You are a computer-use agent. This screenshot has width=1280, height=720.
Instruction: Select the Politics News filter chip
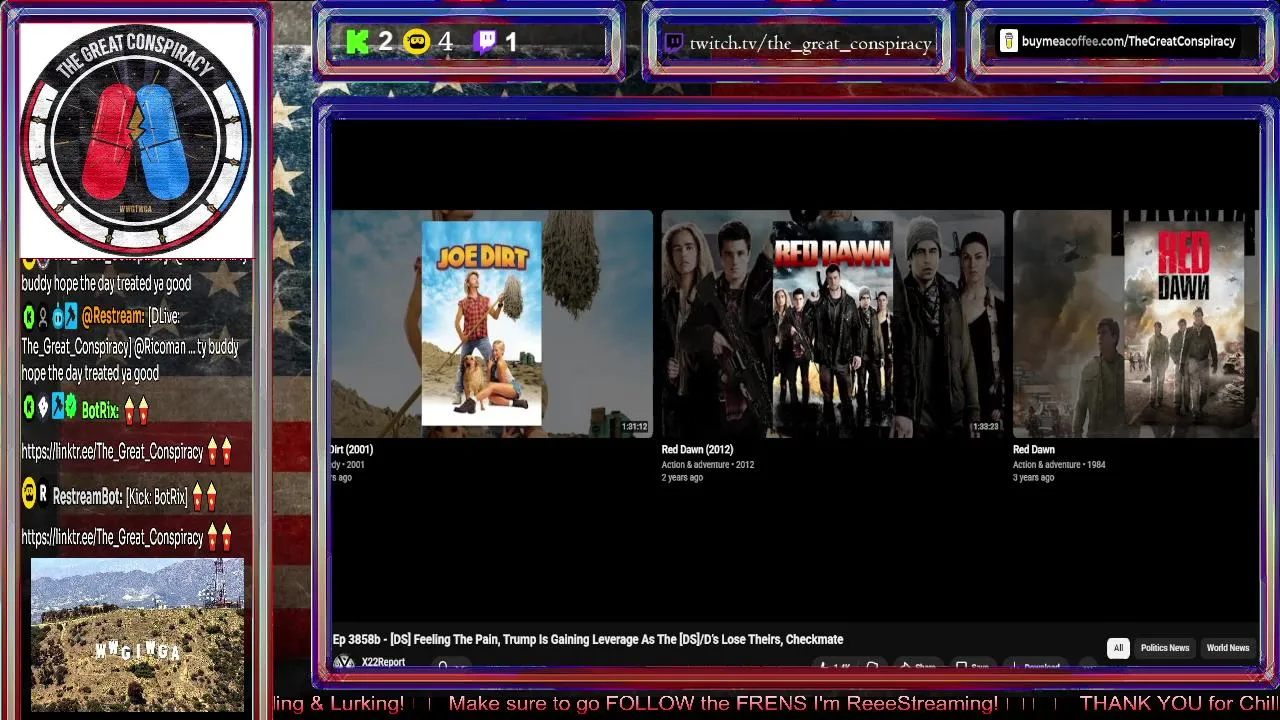click(x=1165, y=648)
